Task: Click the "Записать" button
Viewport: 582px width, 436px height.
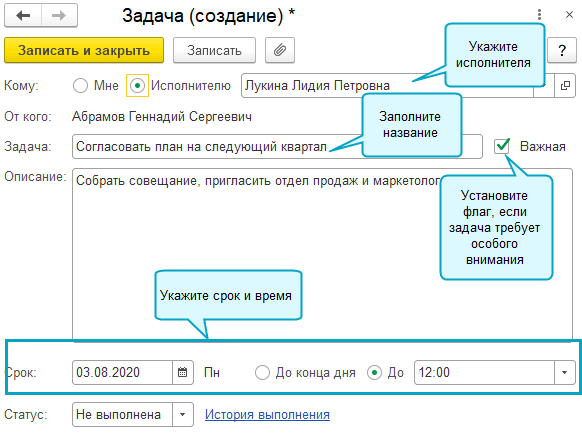Action: click(x=214, y=50)
